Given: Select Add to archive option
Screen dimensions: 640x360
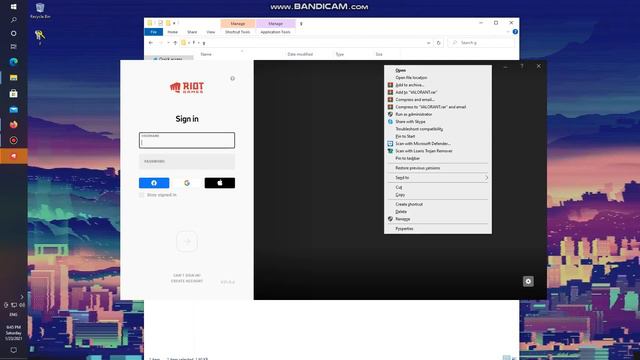Looking at the screenshot, I should (x=438, y=85).
